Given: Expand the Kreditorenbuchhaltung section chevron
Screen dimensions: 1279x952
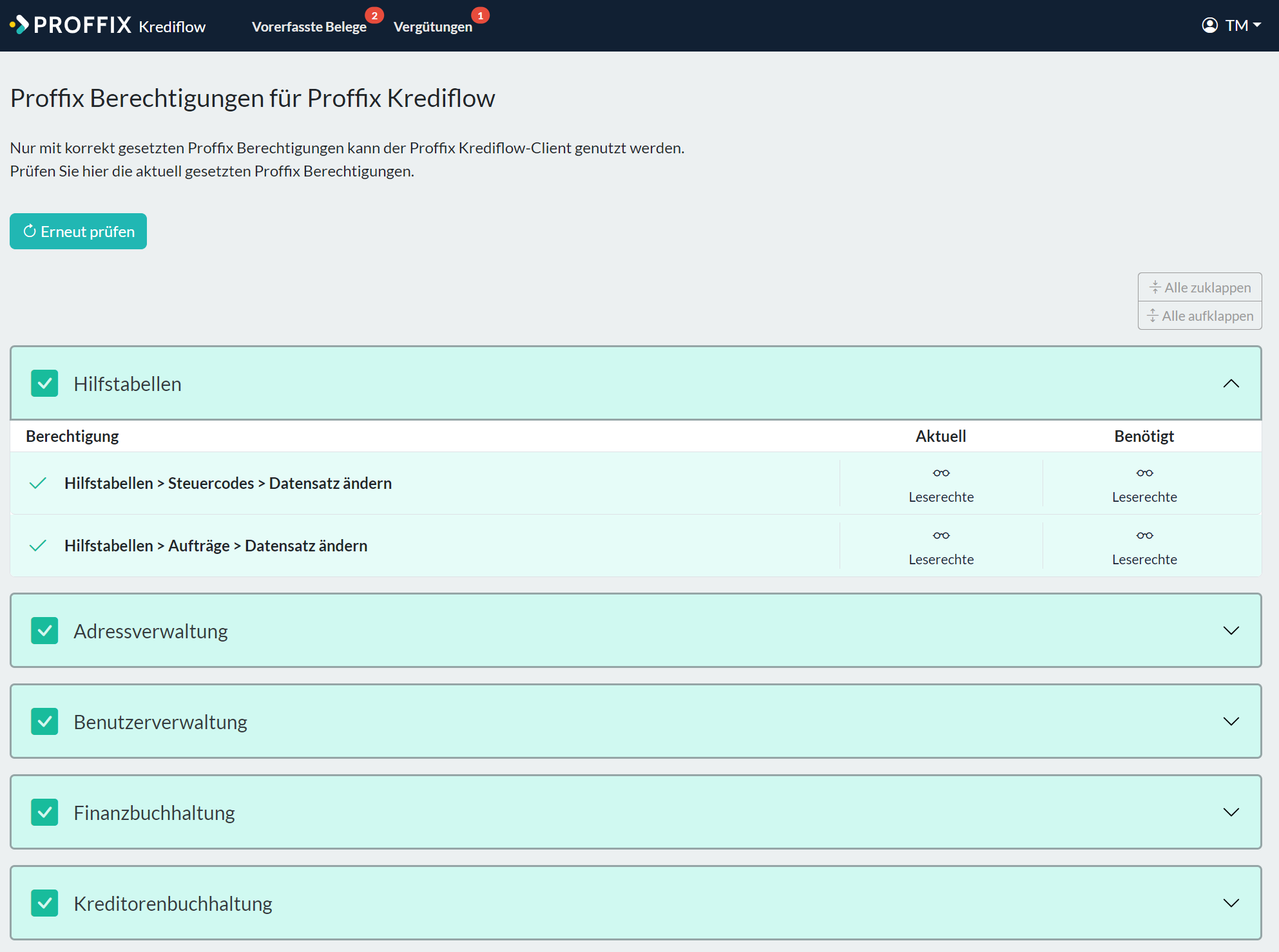Looking at the screenshot, I should pyautogui.click(x=1231, y=903).
